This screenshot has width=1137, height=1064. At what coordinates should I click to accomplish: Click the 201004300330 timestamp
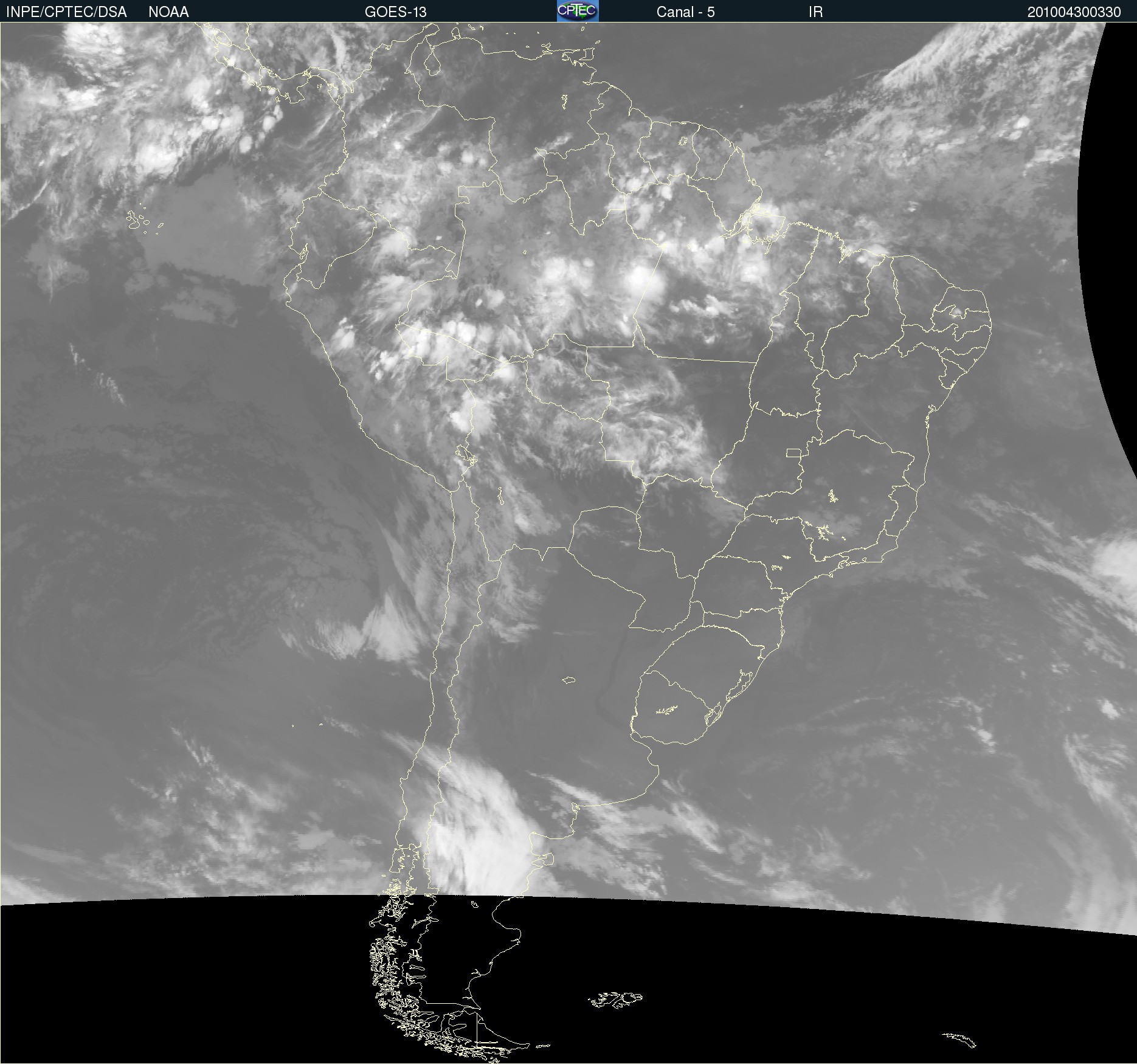coord(1074,12)
